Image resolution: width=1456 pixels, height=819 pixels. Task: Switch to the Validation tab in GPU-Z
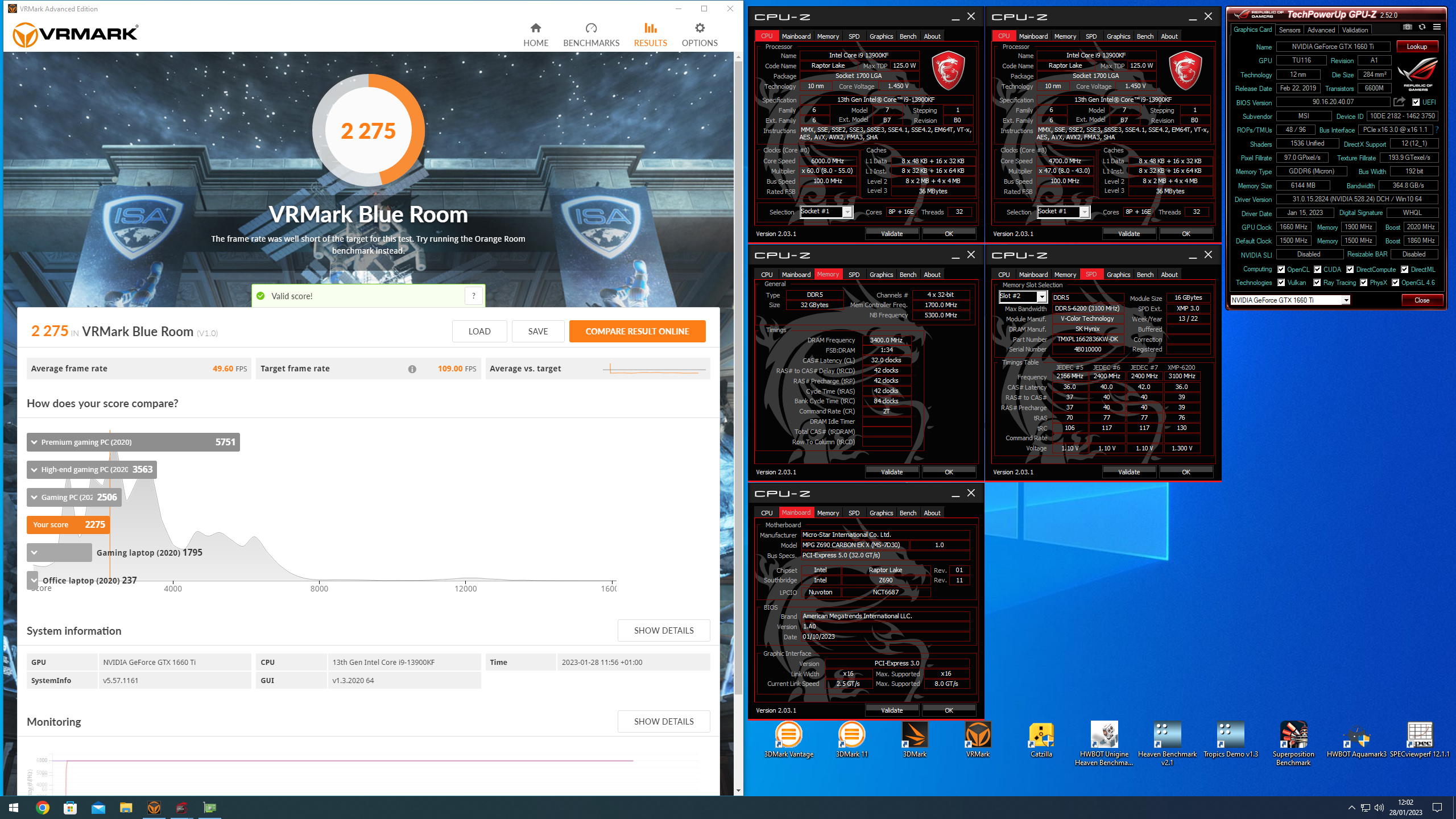(x=1355, y=30)
